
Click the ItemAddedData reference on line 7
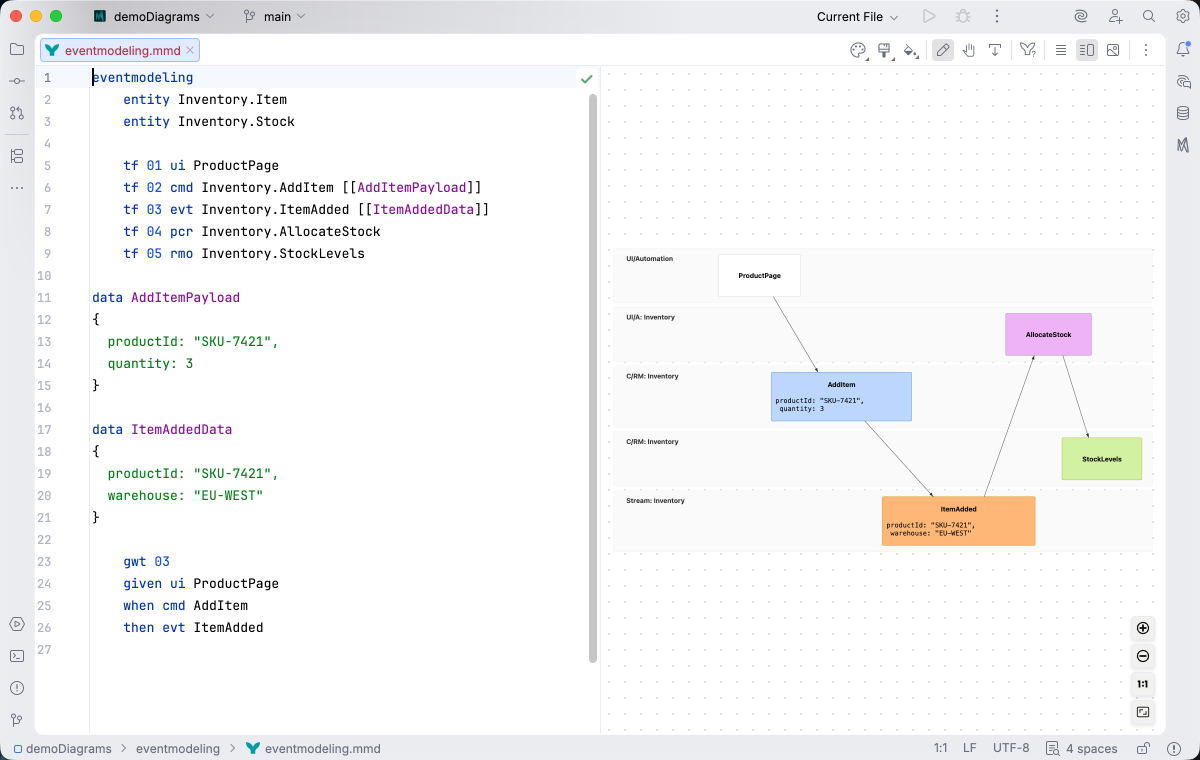click(x=423, y=209)
